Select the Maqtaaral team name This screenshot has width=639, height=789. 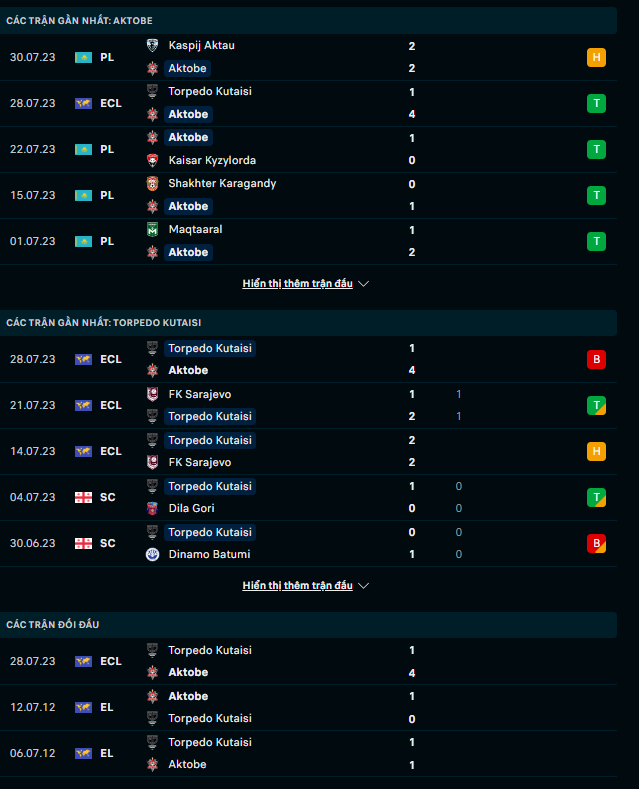click(x=195, y=229)
